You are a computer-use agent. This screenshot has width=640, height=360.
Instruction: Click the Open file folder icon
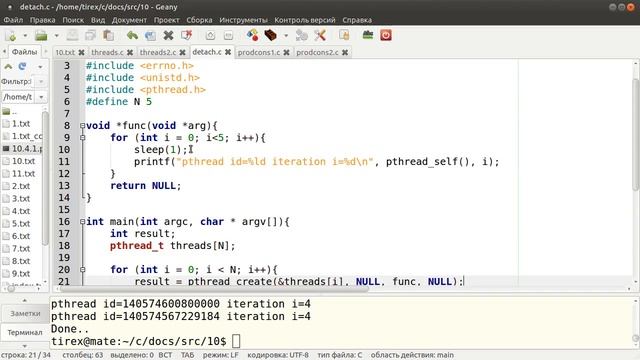41,36
